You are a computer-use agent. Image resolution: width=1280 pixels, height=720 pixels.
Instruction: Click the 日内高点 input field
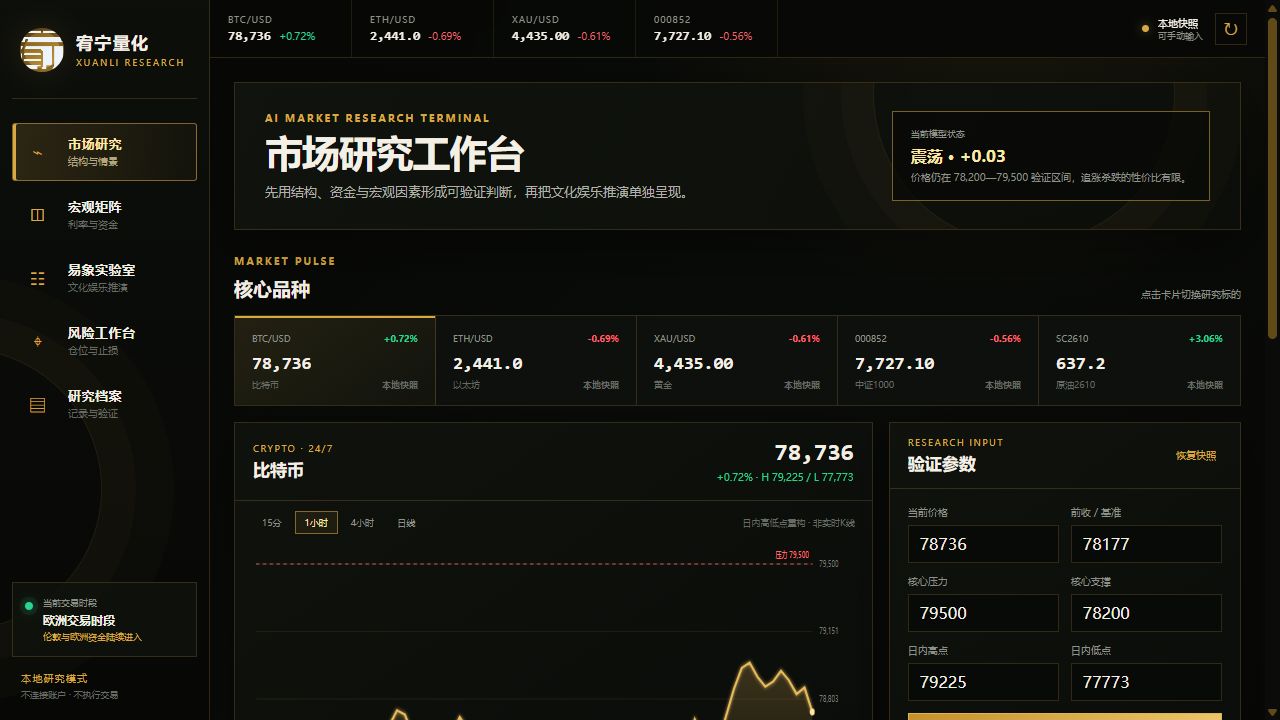[983, 682]
